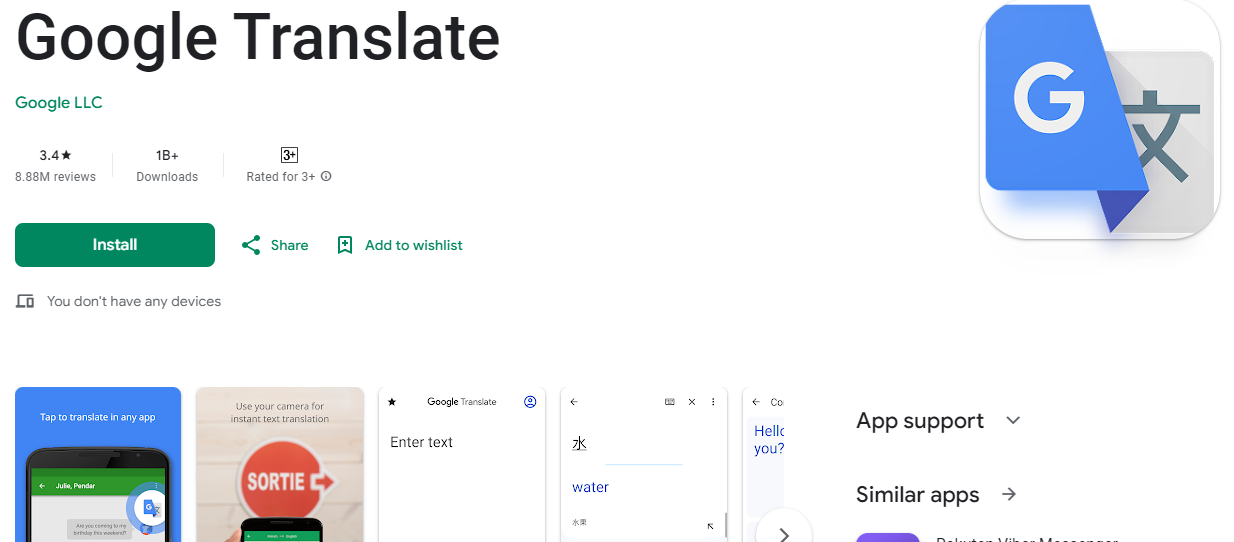Open the Google LLC developer link
Viewport: 1234px width, 542px height.
pos(59,102)
